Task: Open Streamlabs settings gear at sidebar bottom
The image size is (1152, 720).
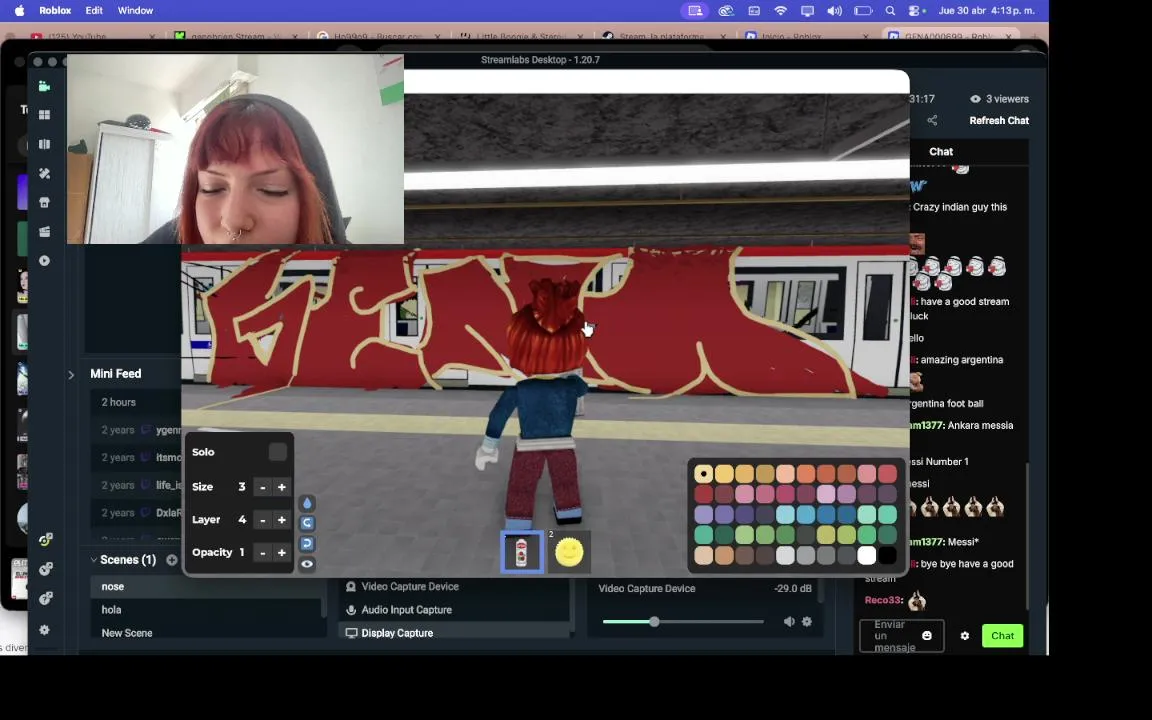Action: (44, 630)
